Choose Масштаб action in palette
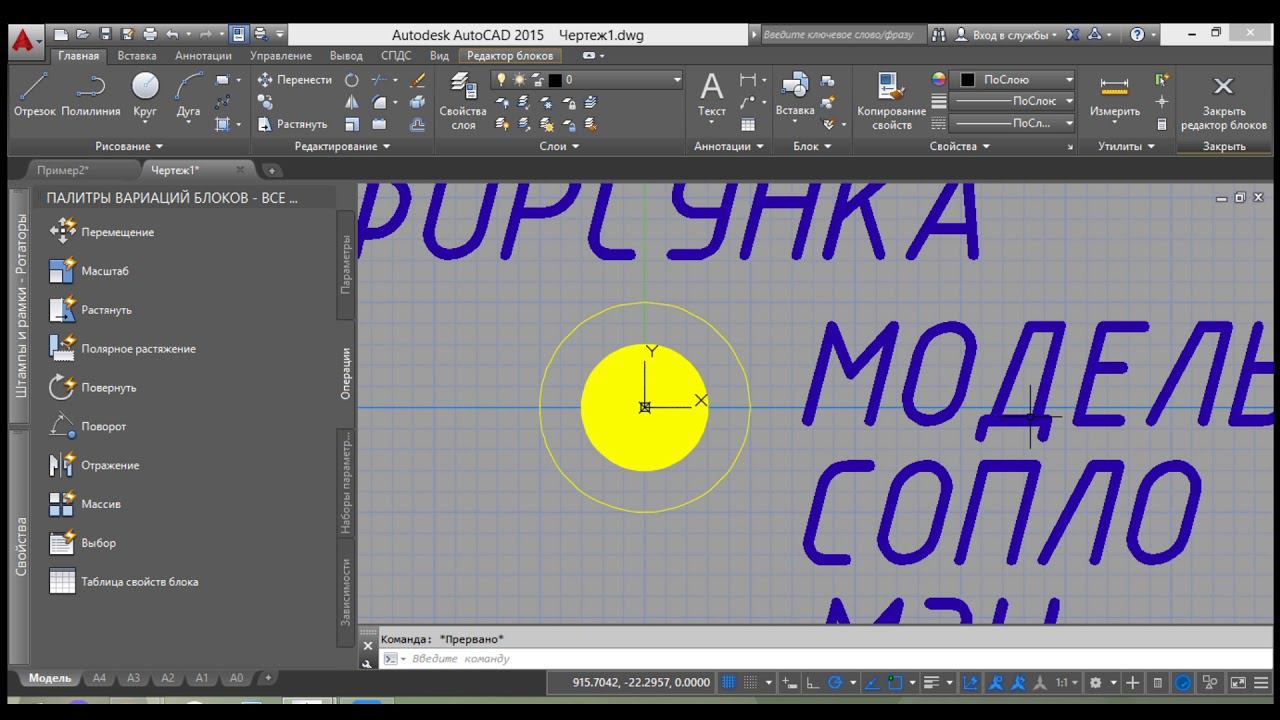 (90, 271)
